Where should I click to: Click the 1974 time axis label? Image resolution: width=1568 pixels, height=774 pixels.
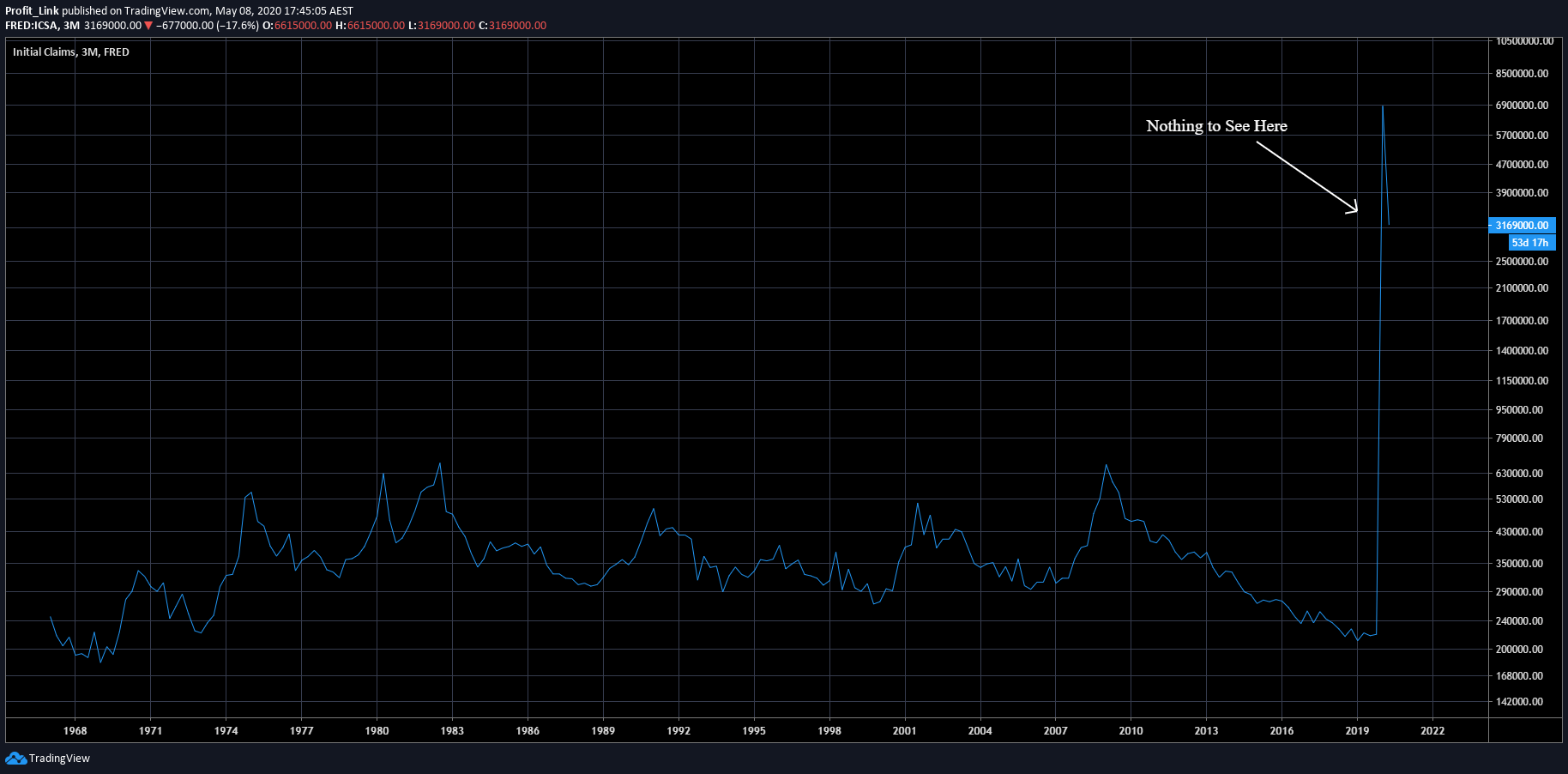pyautogui.click(x=226, y=730)
